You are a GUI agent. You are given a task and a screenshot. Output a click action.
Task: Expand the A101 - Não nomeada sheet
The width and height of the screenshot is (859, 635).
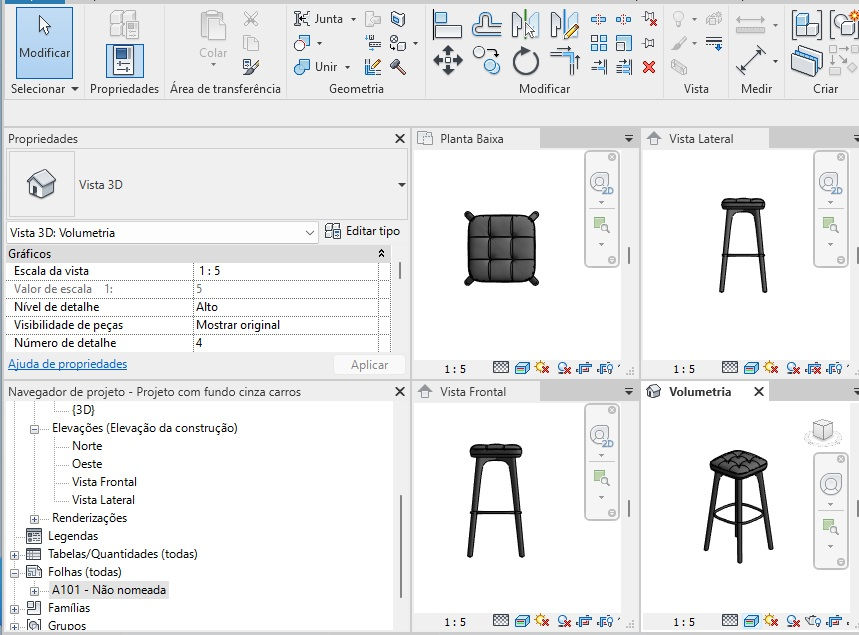click(34, 591)
